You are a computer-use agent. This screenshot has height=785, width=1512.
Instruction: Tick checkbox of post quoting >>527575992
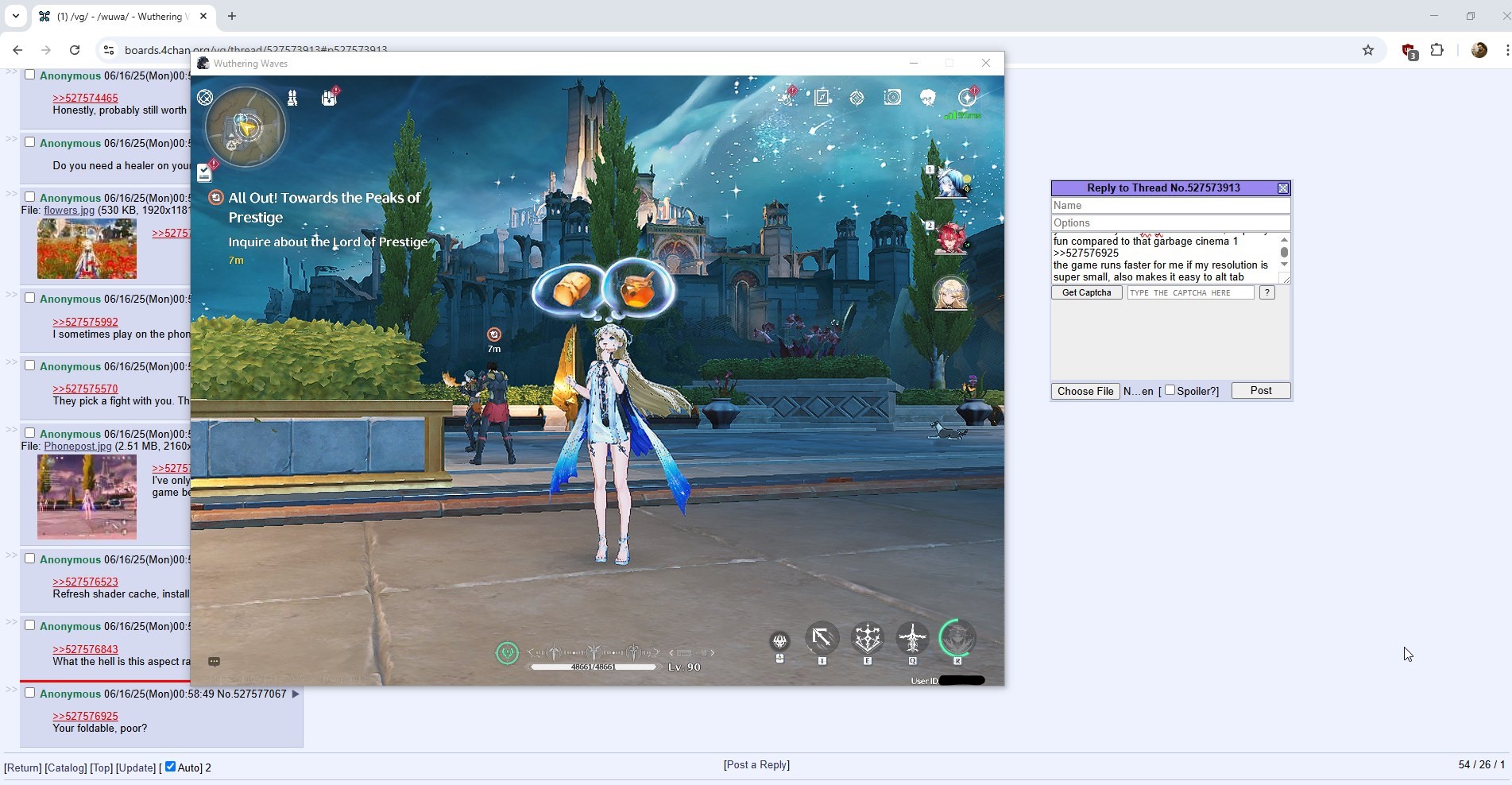(29, 298)
